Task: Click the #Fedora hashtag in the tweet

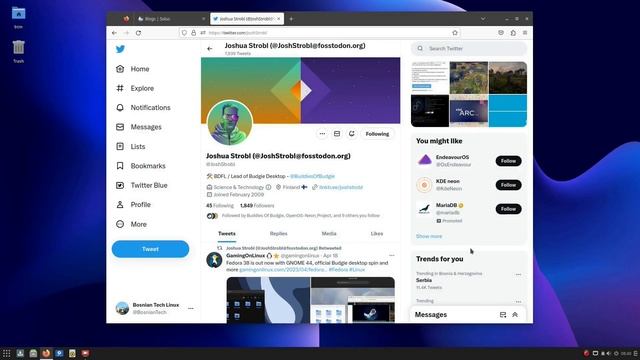Action: [x=338, y=270]
